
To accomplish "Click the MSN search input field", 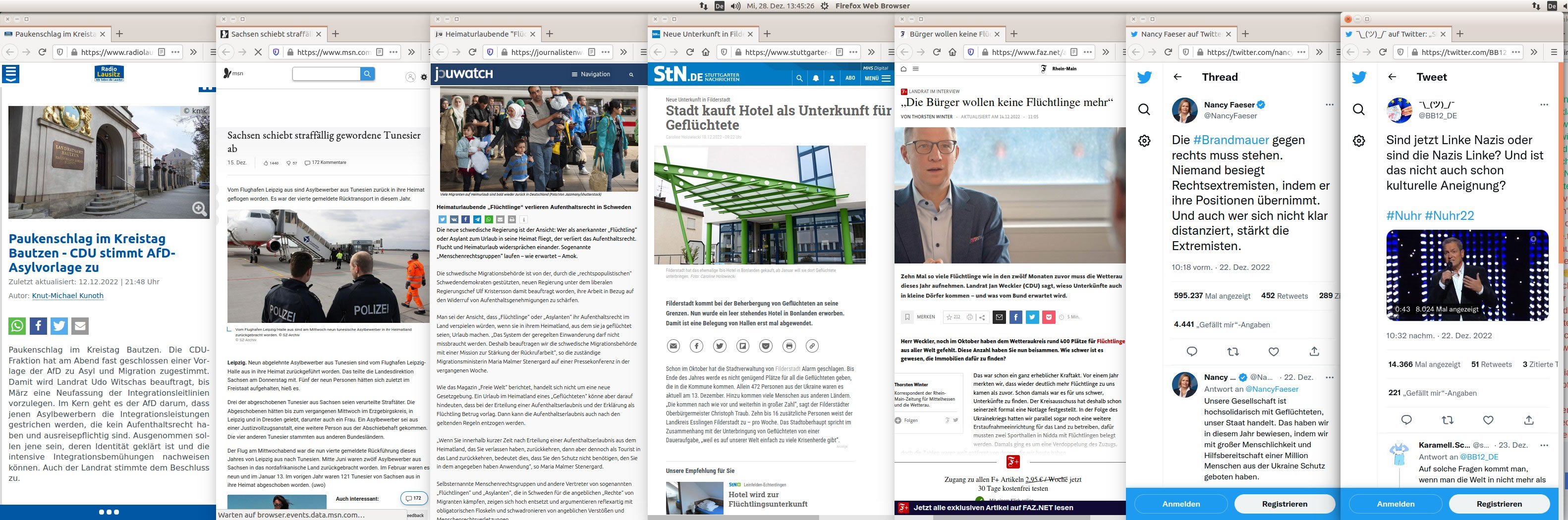I will click(x=326, y=74).
